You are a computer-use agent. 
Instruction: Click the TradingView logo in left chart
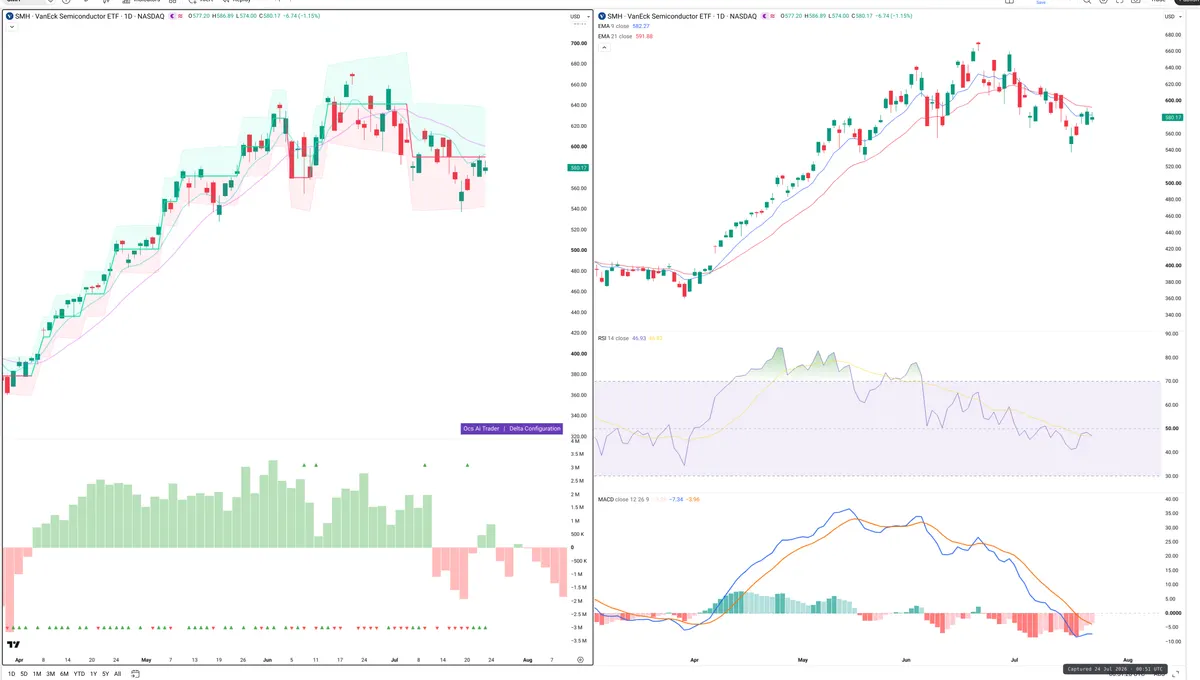click(14, 646)
